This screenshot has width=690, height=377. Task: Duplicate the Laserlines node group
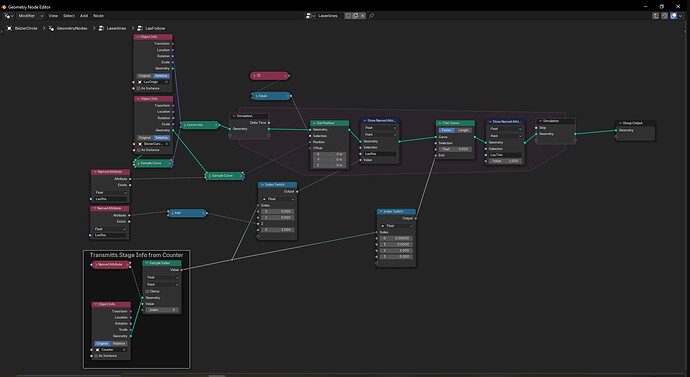[355, 16]
